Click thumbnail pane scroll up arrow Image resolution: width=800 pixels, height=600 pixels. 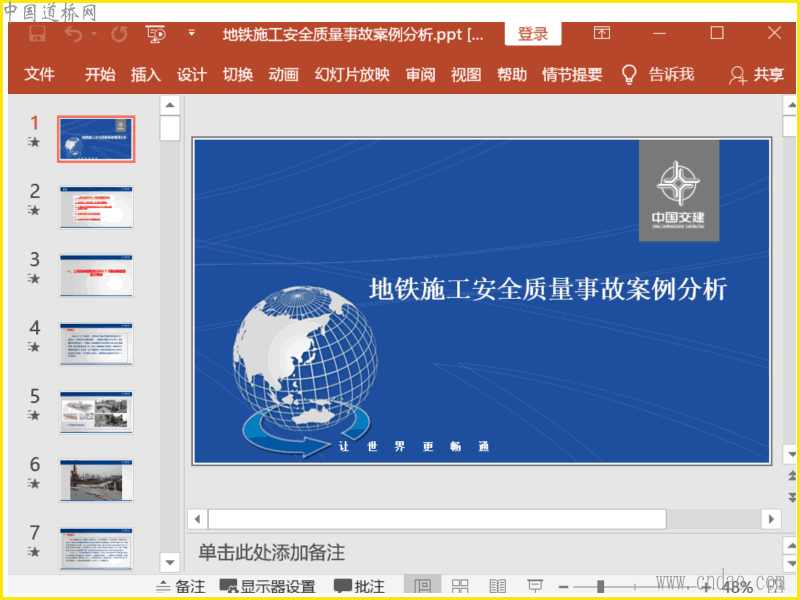coord(170,105)
